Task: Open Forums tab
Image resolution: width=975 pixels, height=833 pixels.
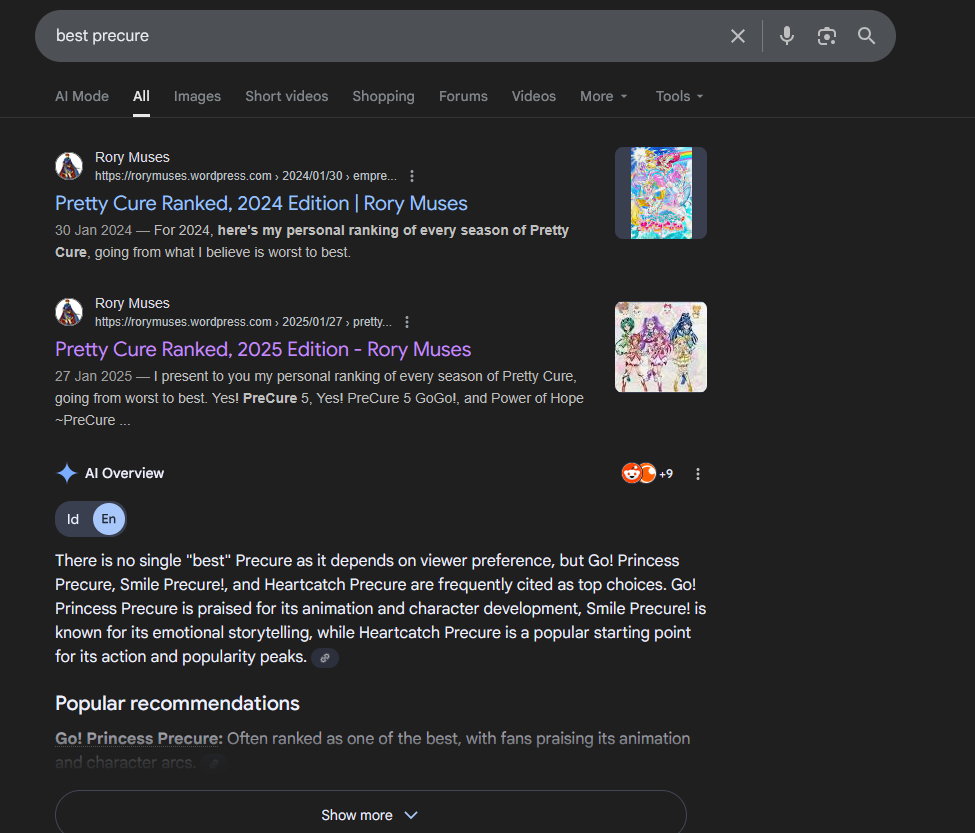Action: pyautogui.click(x=463, y=96)
